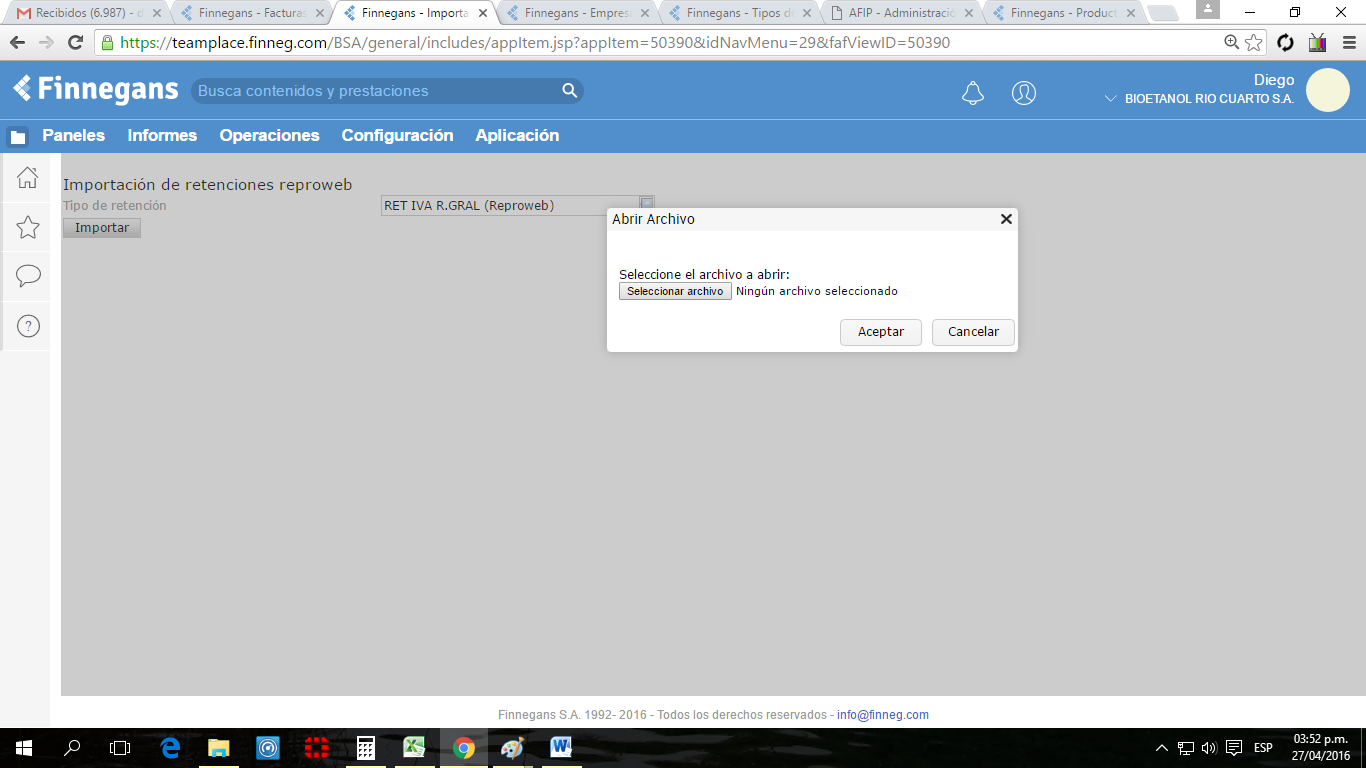Image resolution: width=1366 pixels, height=768 pixels.
Task: Switch to Paint on the taskbar
Action: click(x=512, y=748)
